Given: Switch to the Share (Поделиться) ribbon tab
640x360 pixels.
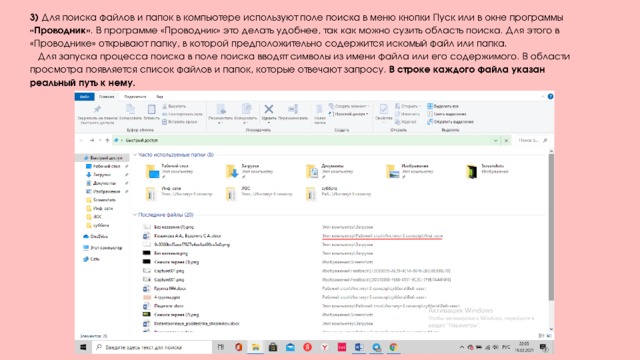Looking at the screenshot, I should (135, 97).
